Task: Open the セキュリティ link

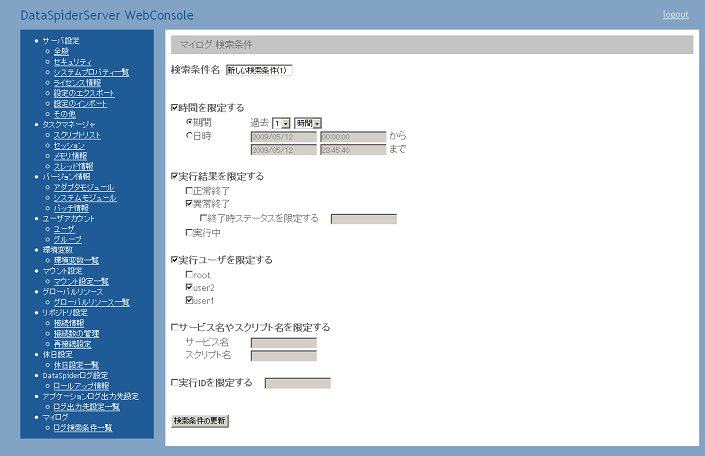Action: 73,62
